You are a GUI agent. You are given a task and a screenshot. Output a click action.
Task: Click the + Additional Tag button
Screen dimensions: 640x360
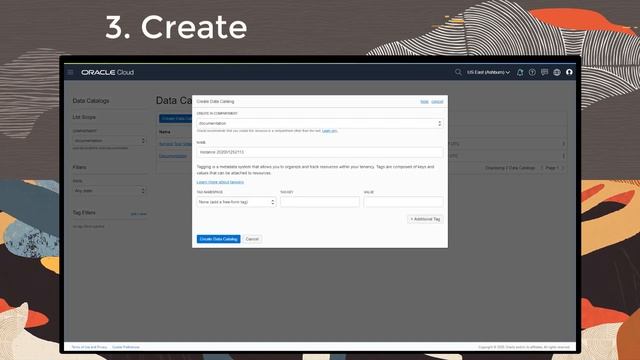click(425, 219)
